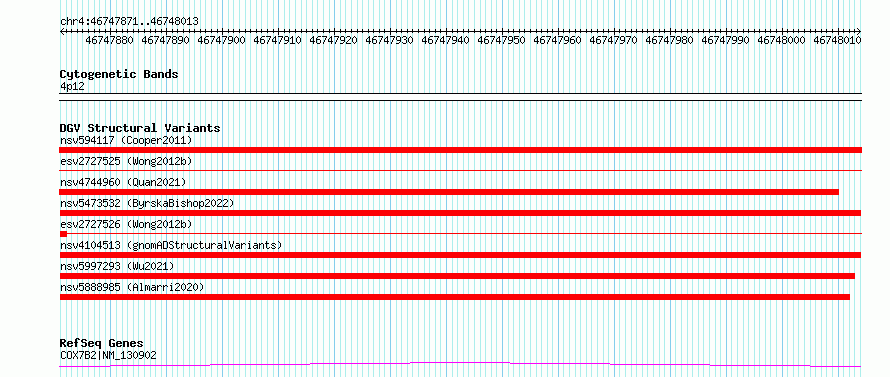Select the first esv2727525 (Wong2012b) label

[126, 161]
